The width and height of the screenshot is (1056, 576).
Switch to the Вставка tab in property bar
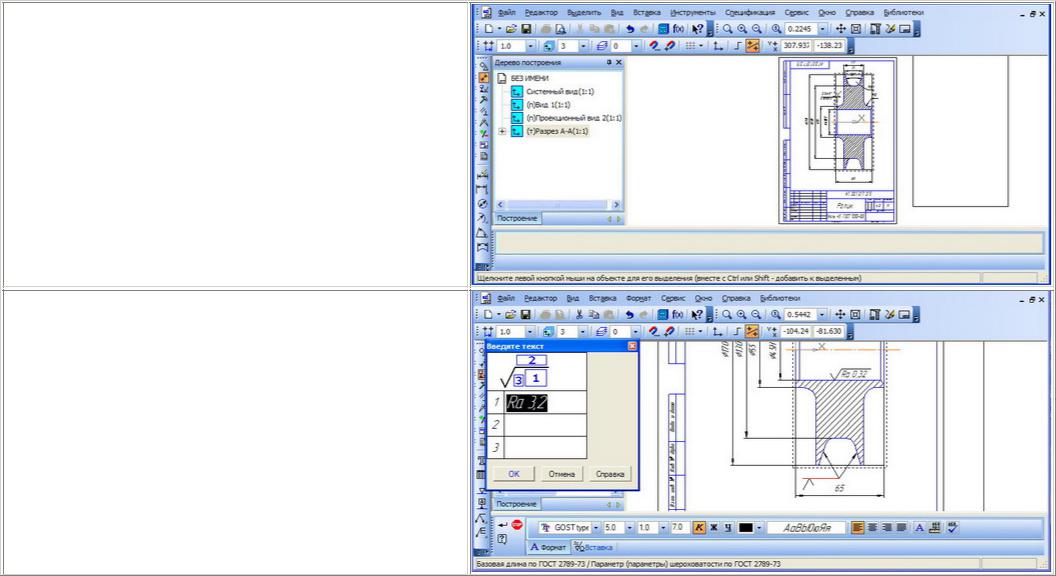(x=593, y=547)
